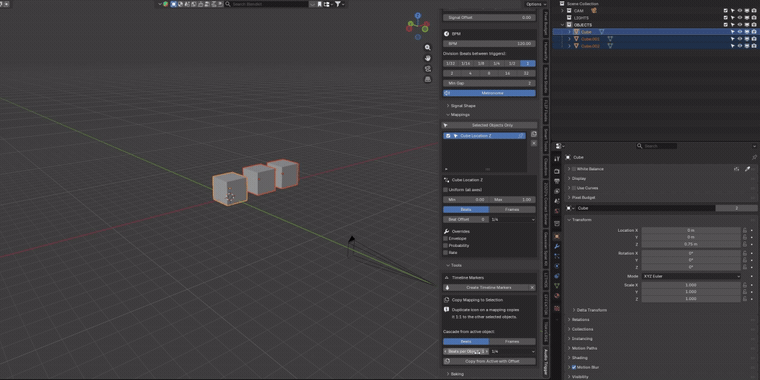Click the BPM 120.00 value field
760x380 pixels.
[490, 43]
